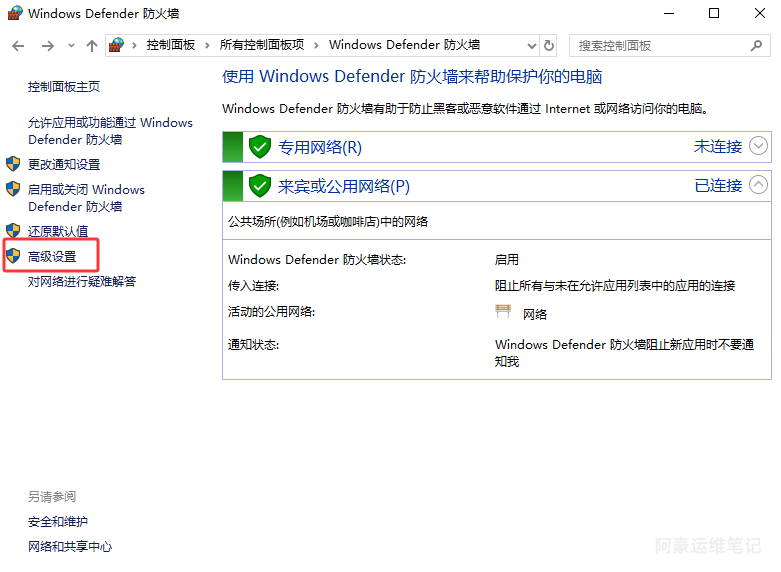781x572 pixels.
Task: Click the forward navigation arrow
Action: (47, 45)
